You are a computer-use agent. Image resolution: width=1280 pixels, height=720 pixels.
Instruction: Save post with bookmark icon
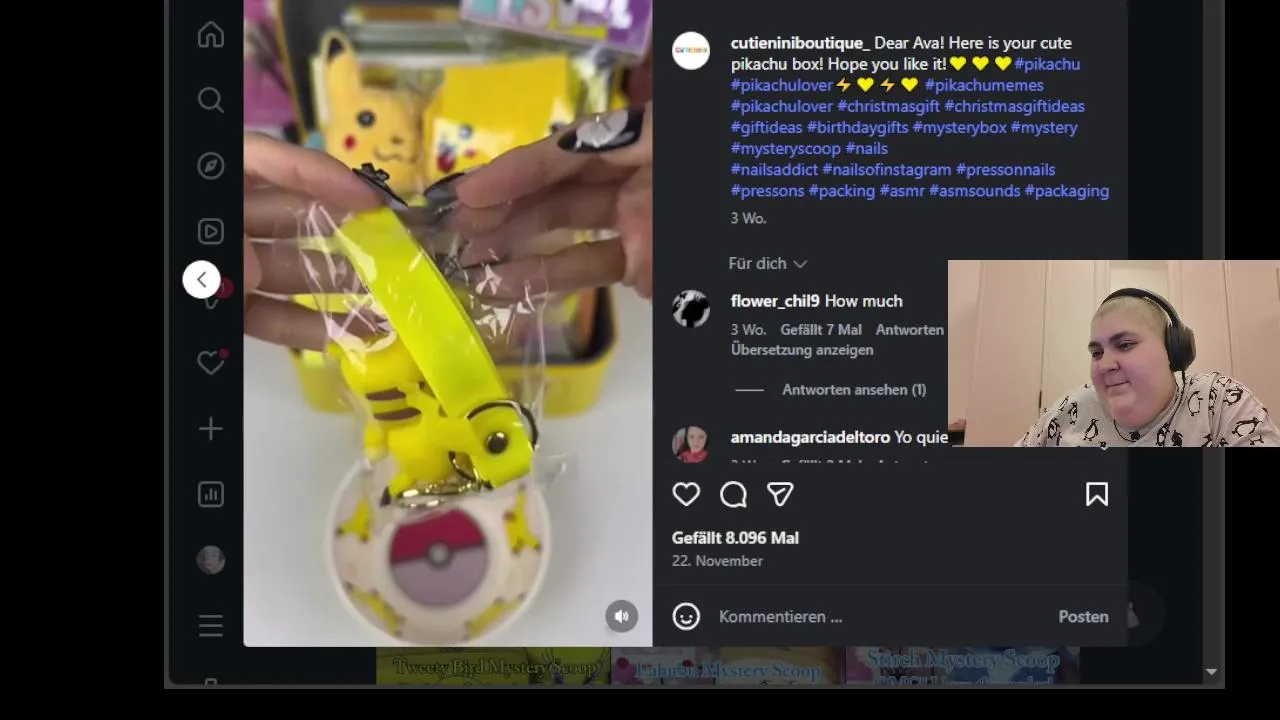pos(1097,494)
